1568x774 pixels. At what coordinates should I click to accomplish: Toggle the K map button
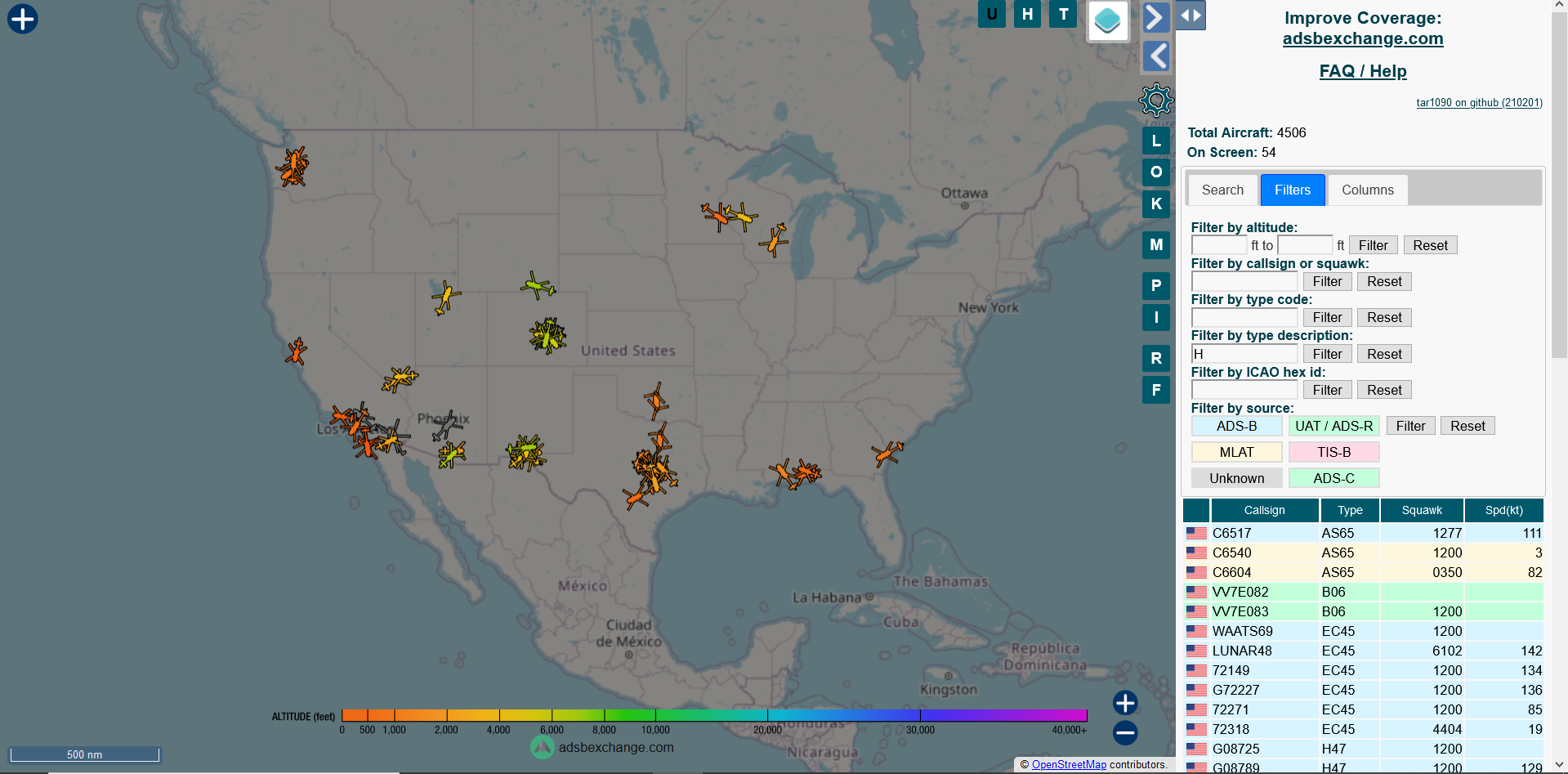(x=1156, y=204)
